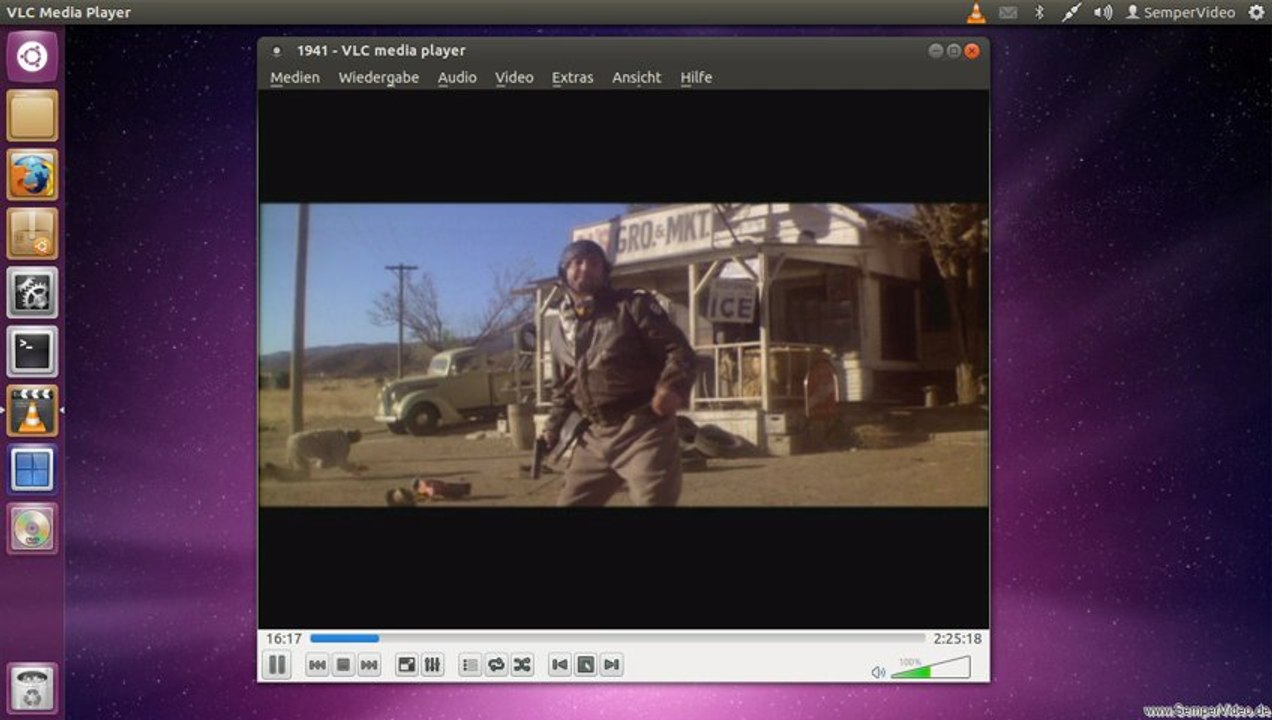Seek in the playback progress bar
This screenshot has width=1272, height=720.
click(x=617, y=638)
